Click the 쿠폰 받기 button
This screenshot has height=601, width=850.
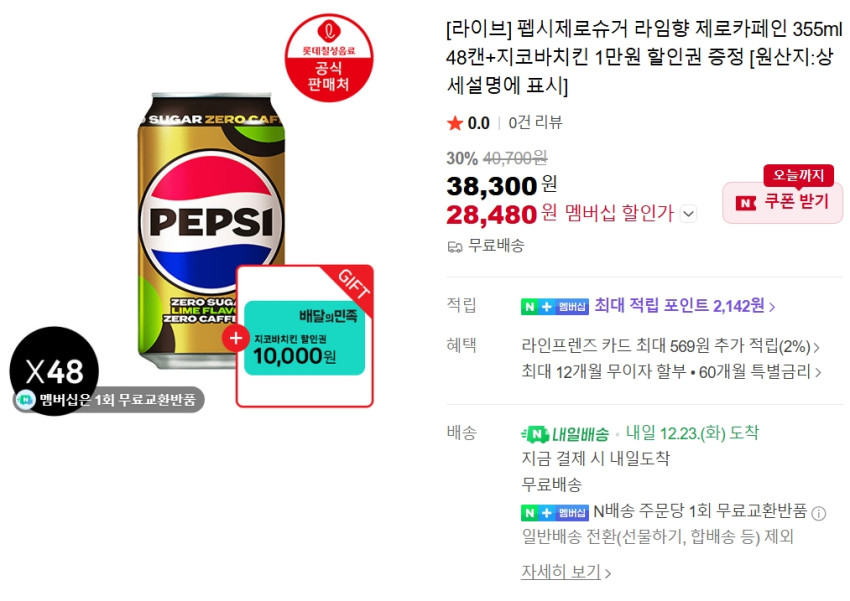click(x=783, y=202)
